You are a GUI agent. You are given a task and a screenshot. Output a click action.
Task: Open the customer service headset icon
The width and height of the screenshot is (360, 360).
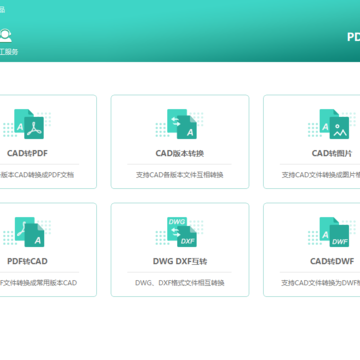5,35
